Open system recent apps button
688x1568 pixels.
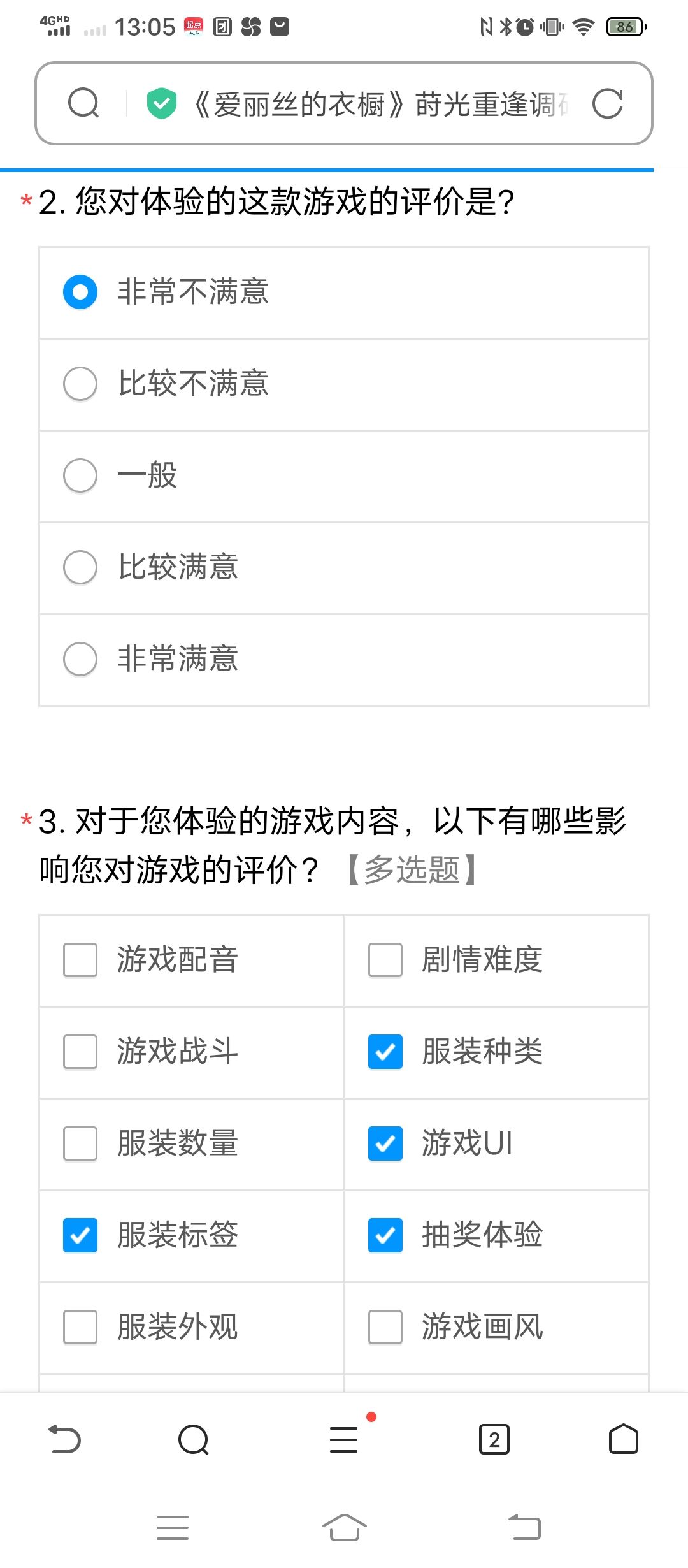pos(173,1527)
